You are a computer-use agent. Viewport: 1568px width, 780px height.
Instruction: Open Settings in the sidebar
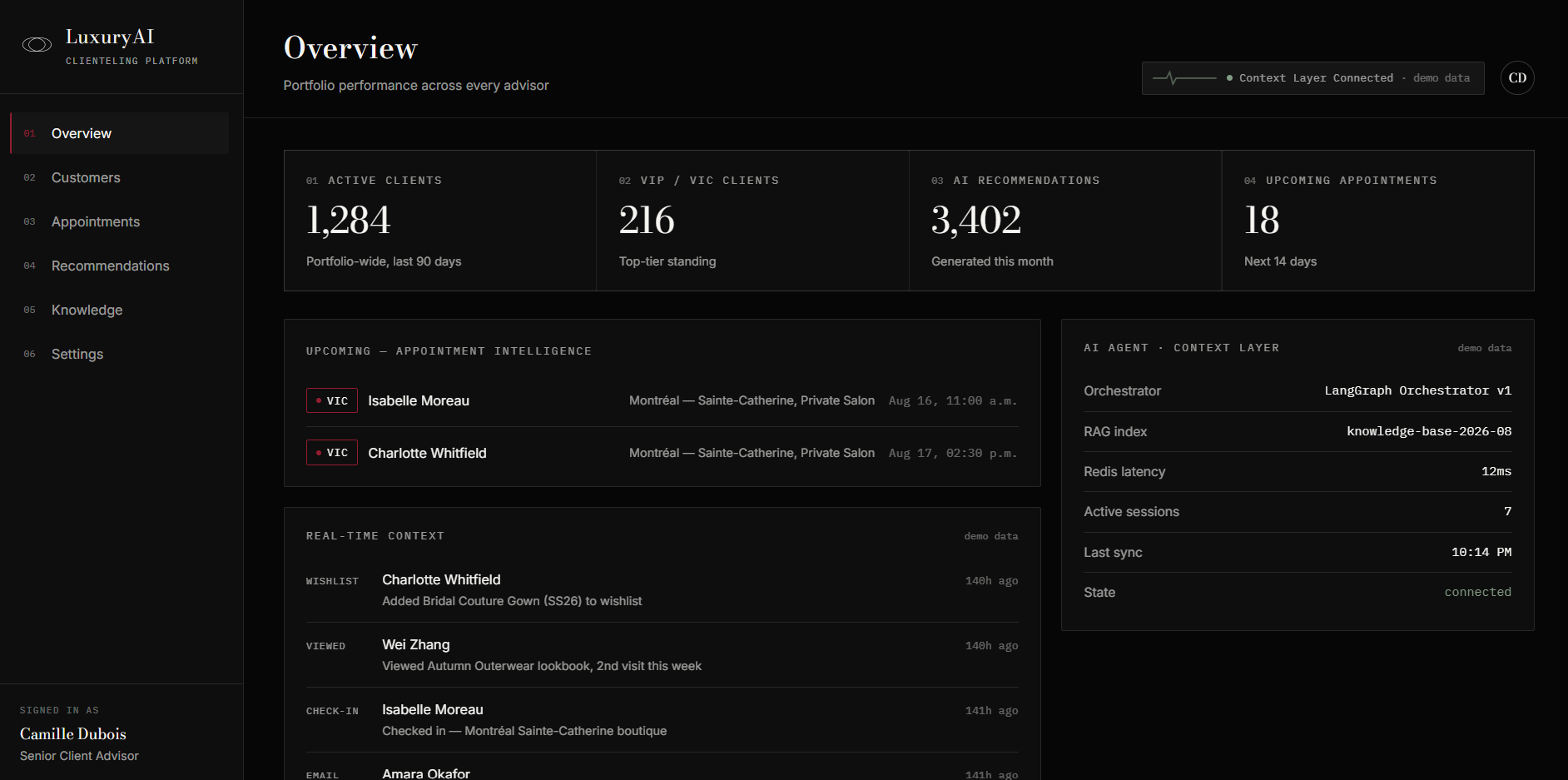(119, 354)
